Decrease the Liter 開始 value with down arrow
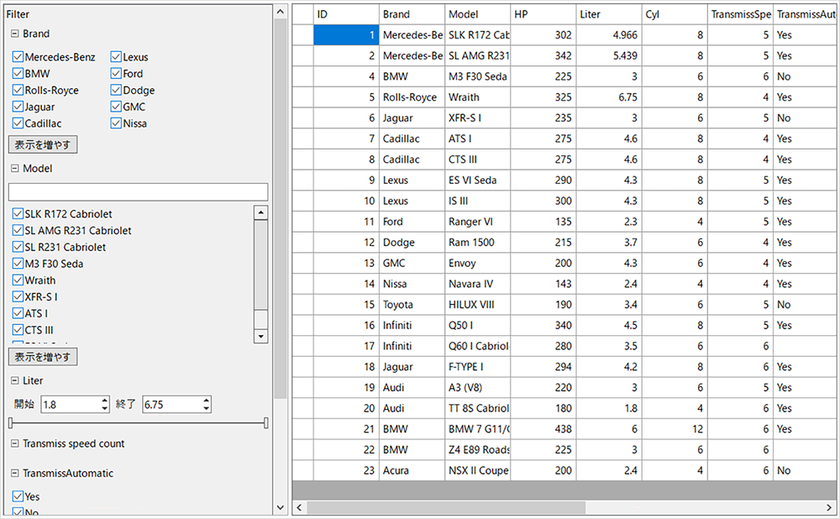Screen dimensions: 840x519 pos(105,409)
